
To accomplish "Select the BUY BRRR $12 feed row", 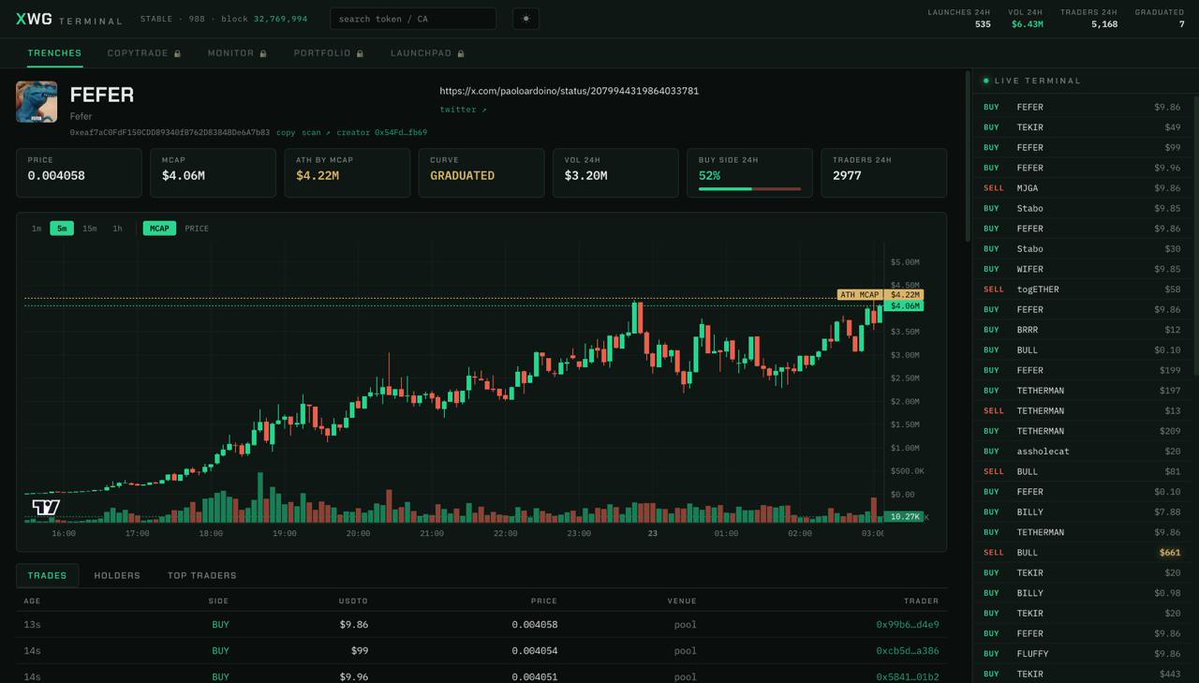I will pos(1081,330).
